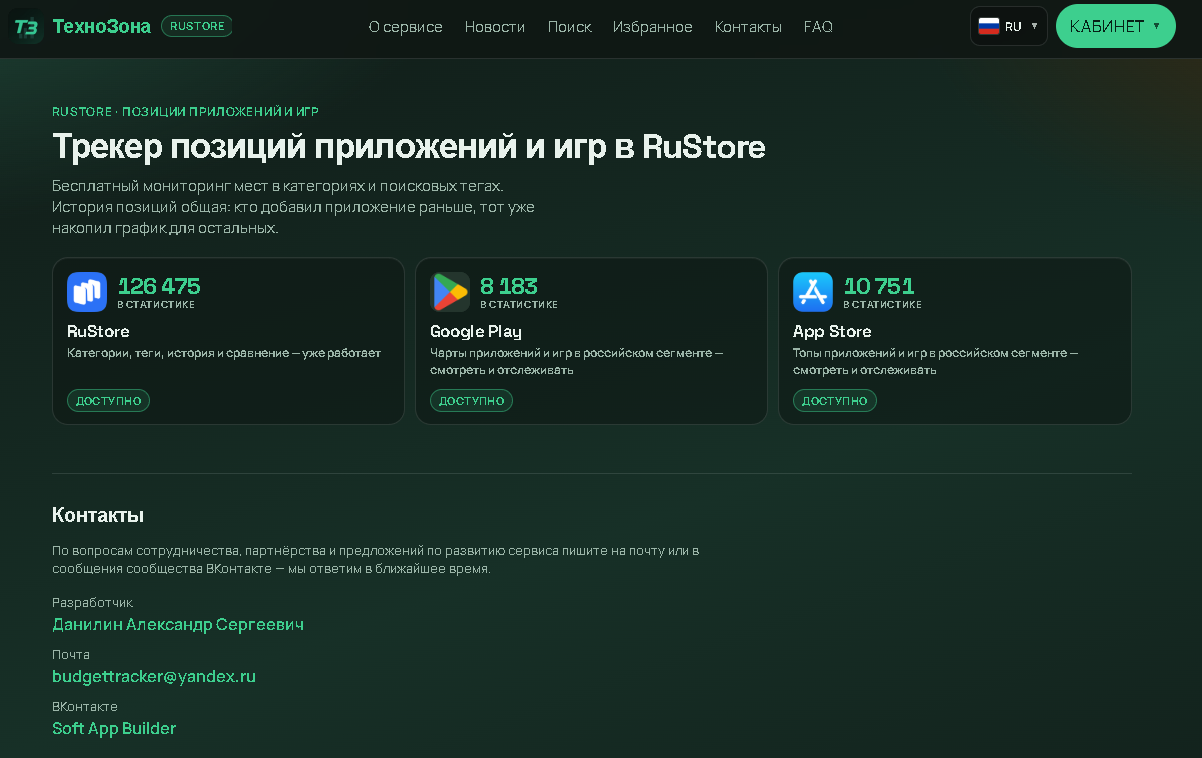
Task: Expand the КАБИНЕТ dropdown menu
Action: (1116, 26)
